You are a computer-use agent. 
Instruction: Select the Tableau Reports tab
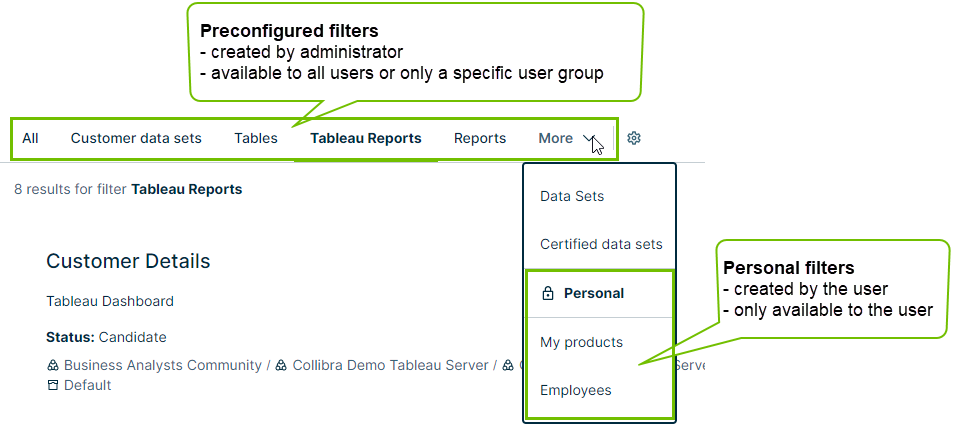(x=366, y=139)
